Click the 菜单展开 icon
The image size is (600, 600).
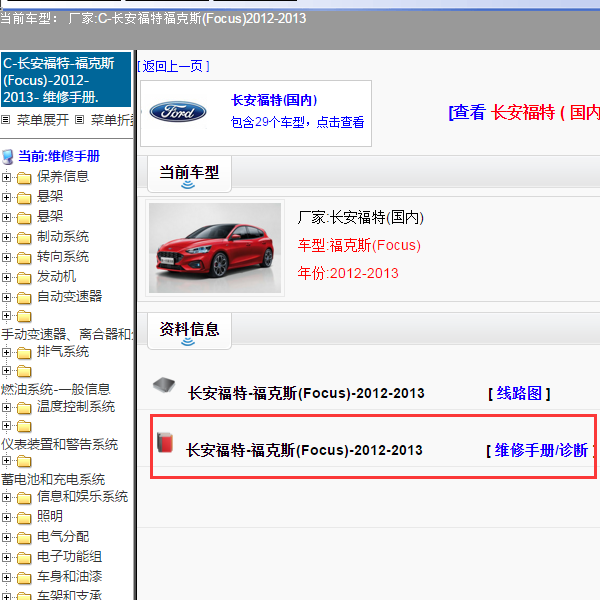pyautogui.click(x=5, y=120)
